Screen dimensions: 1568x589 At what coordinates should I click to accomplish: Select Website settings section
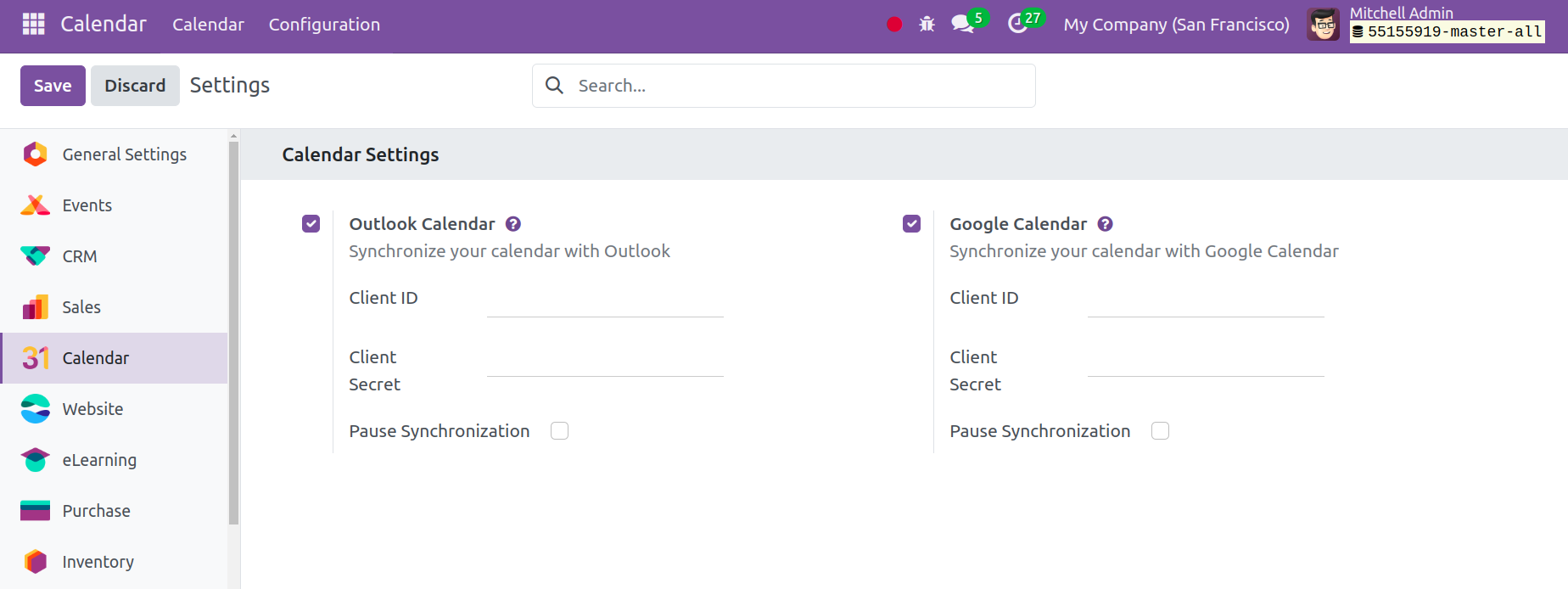[x=115, y=409]
